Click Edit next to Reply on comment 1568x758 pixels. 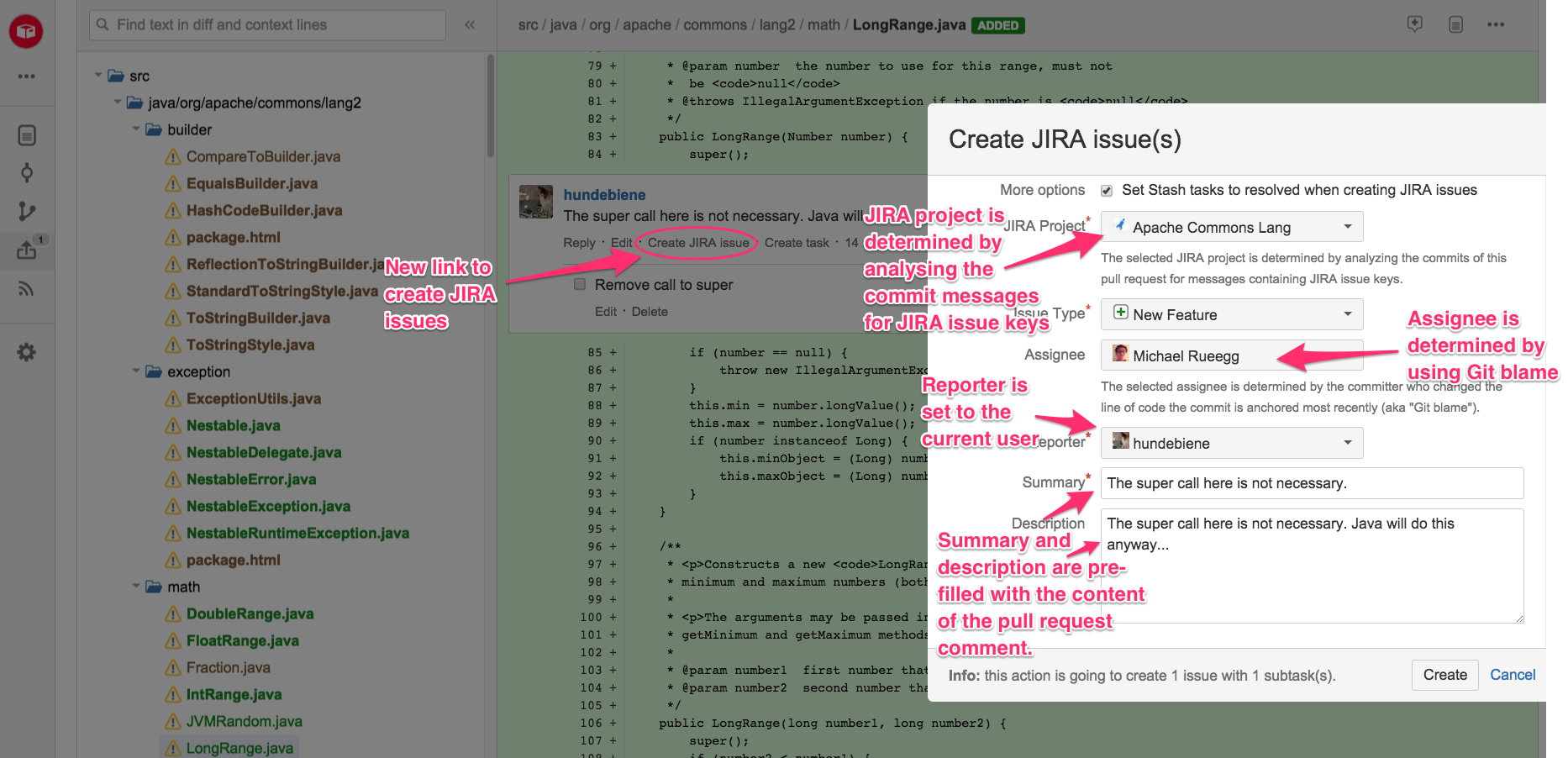click(622, 243)
